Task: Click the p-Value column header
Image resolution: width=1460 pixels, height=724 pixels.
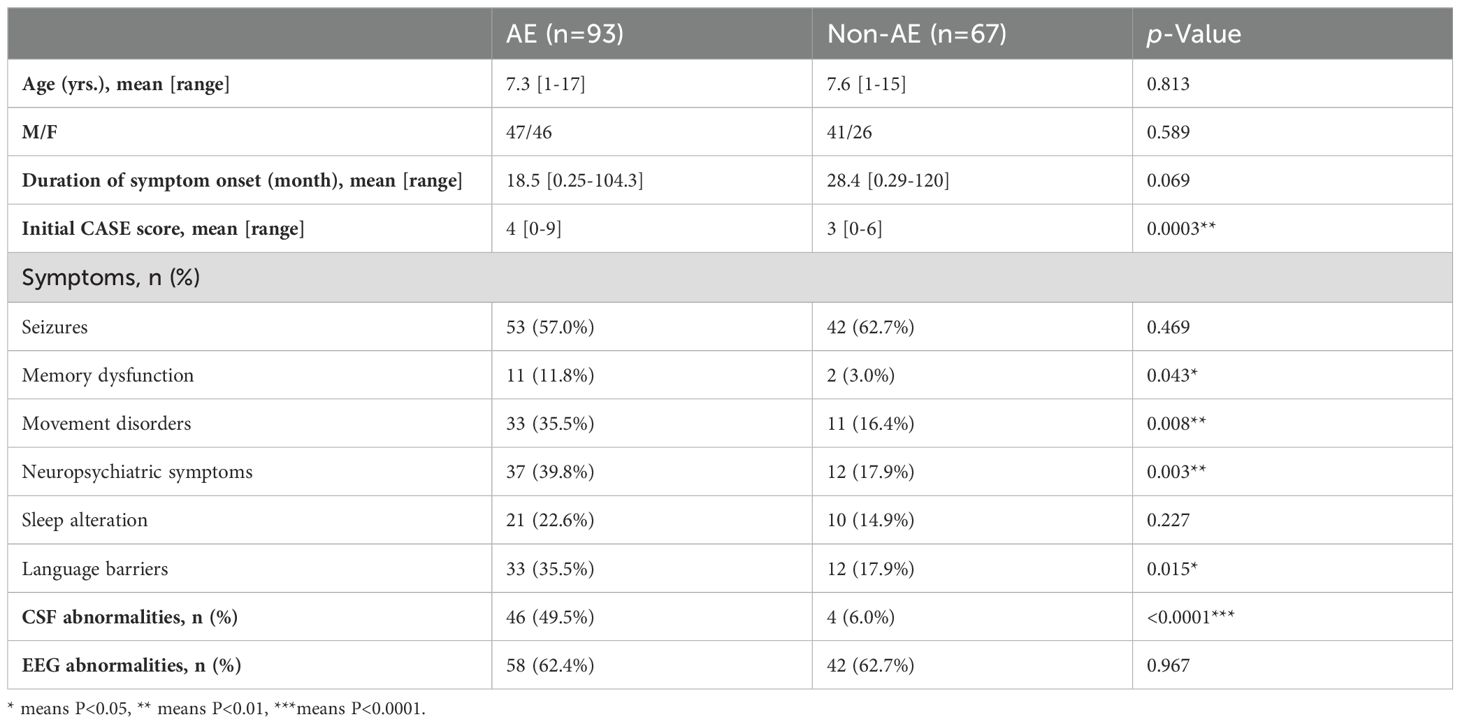Action: 1193,34
